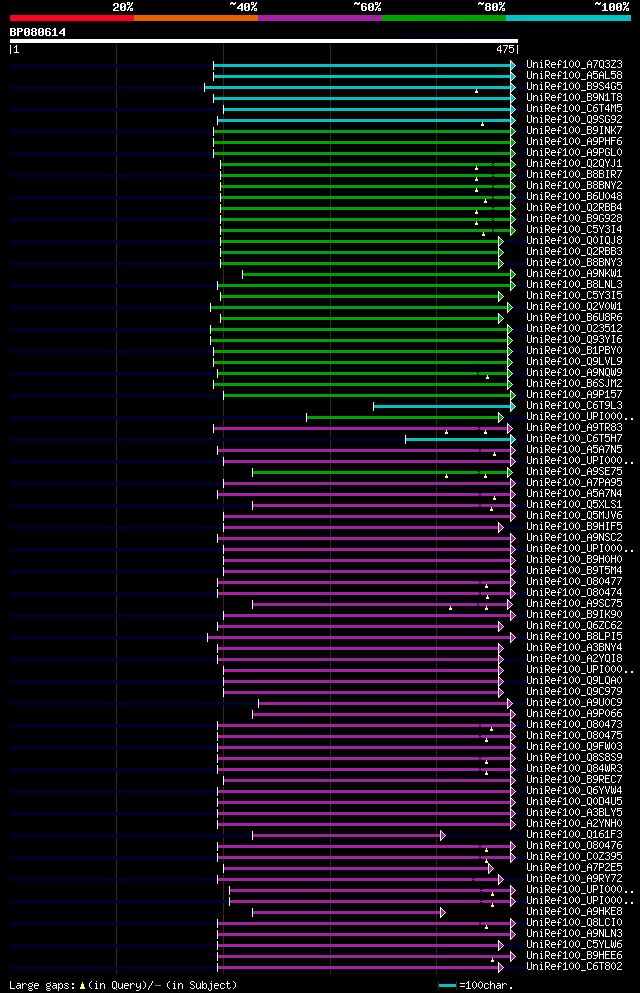The height and width of the screenshot is (993, 640).
Task: Select hit UniRef100_A9NSC2
Action: [x=574, y=538]
